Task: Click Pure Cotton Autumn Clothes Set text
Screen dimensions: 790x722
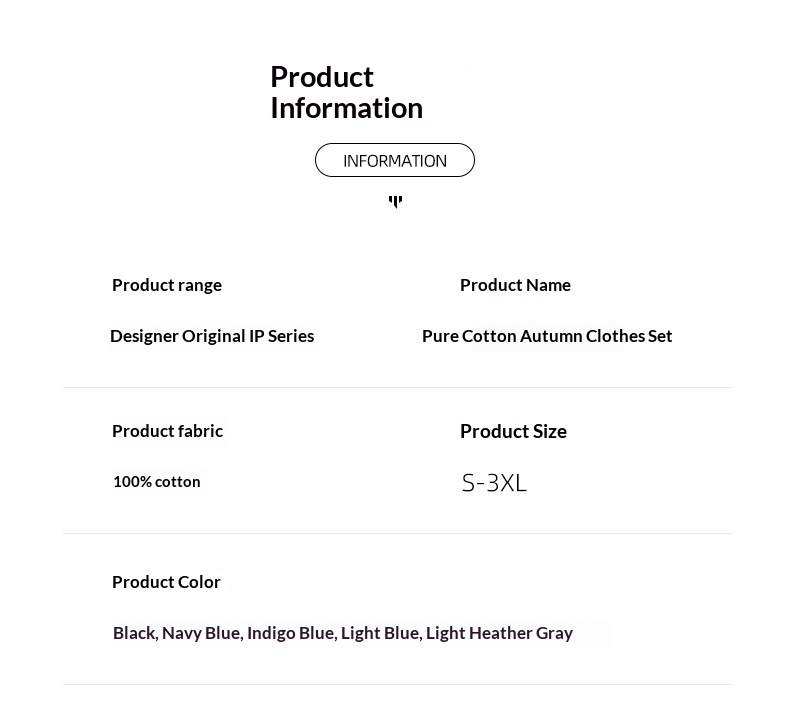Action: coord(547,336)
